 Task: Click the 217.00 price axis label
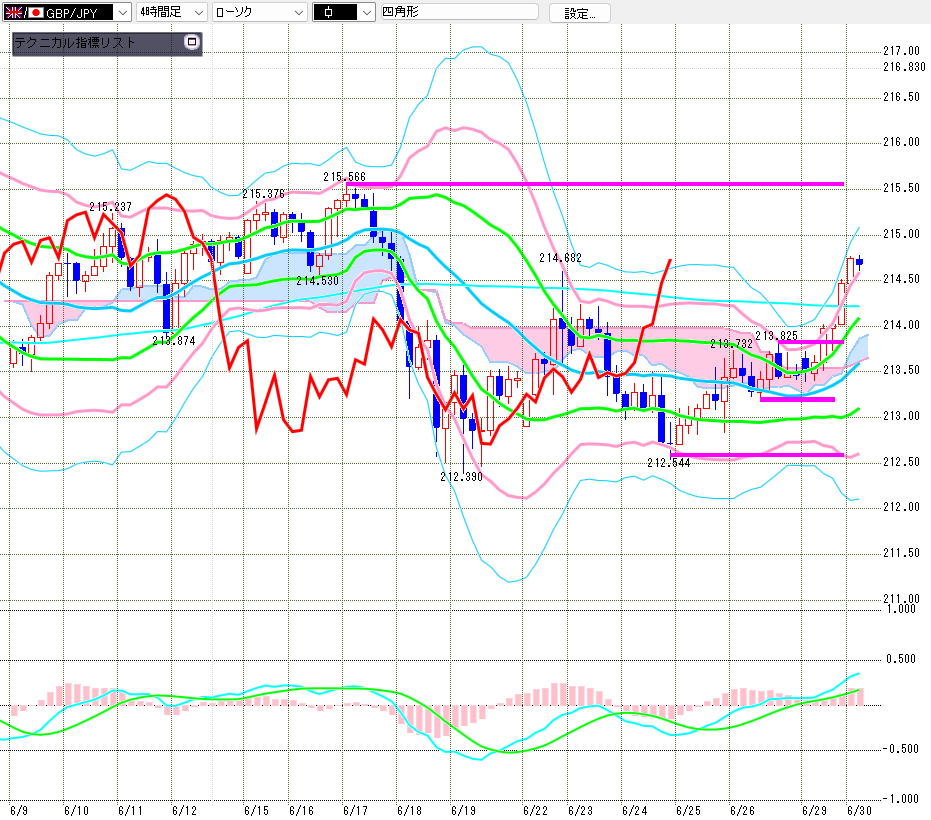tap(901, 51)
